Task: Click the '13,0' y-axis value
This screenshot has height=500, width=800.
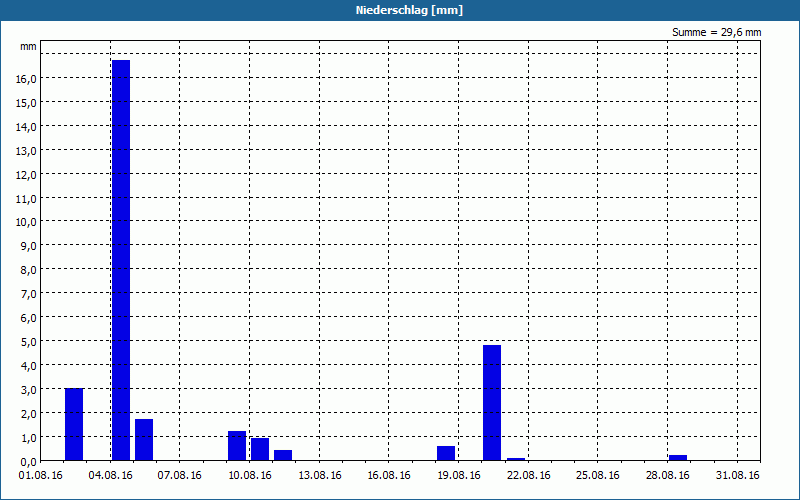Action: (x=28, y=151)
